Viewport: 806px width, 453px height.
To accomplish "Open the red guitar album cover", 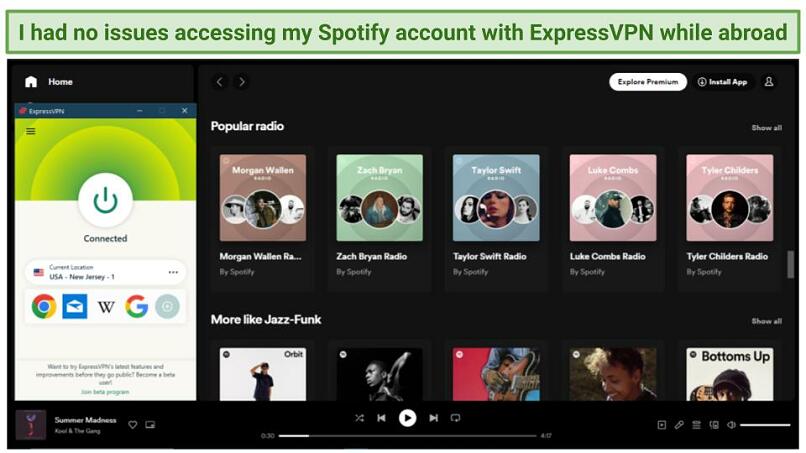I will coord(496,374).
